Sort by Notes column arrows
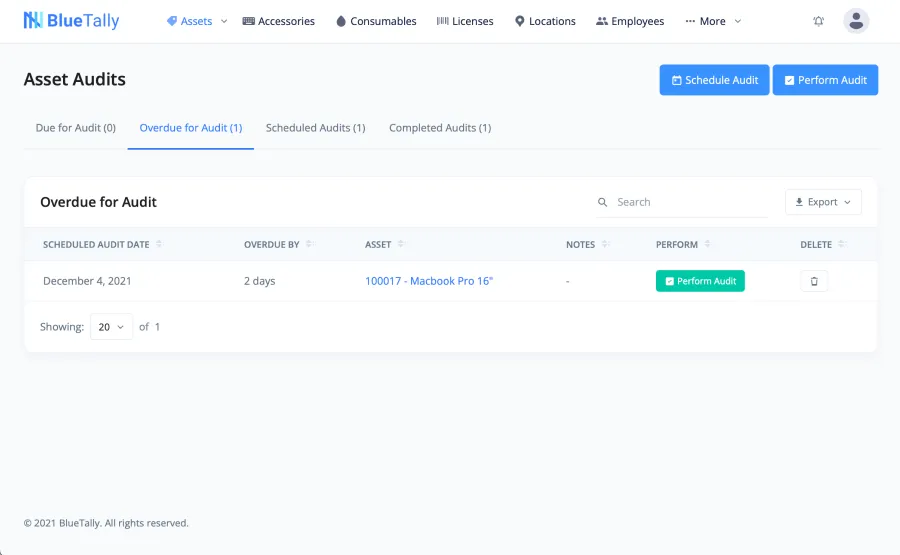Screen dimensions: 900x555 point(605,244)
